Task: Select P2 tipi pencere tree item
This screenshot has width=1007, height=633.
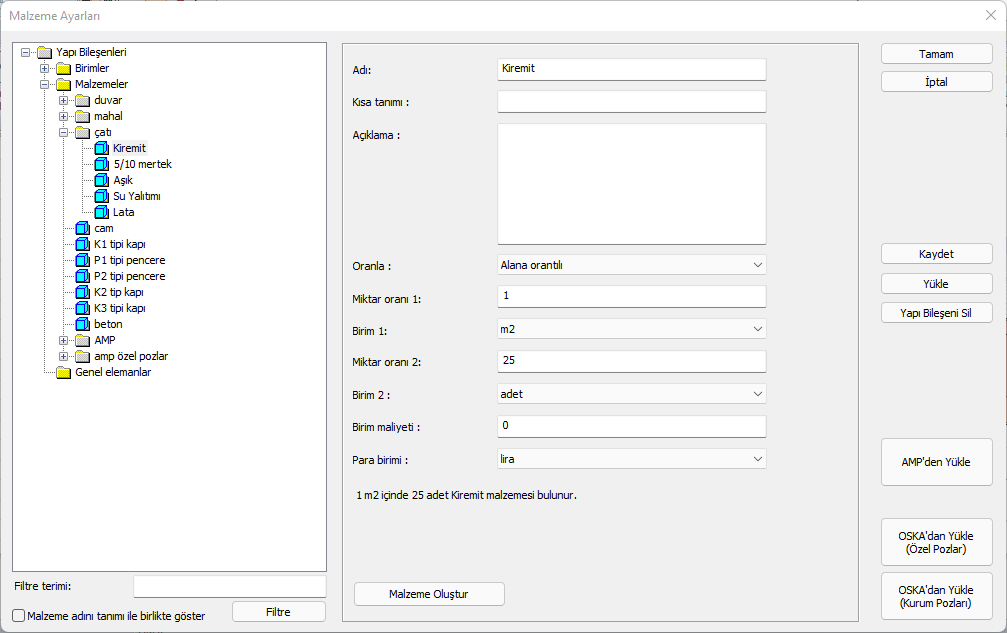Action: click(x=129, y=276)
